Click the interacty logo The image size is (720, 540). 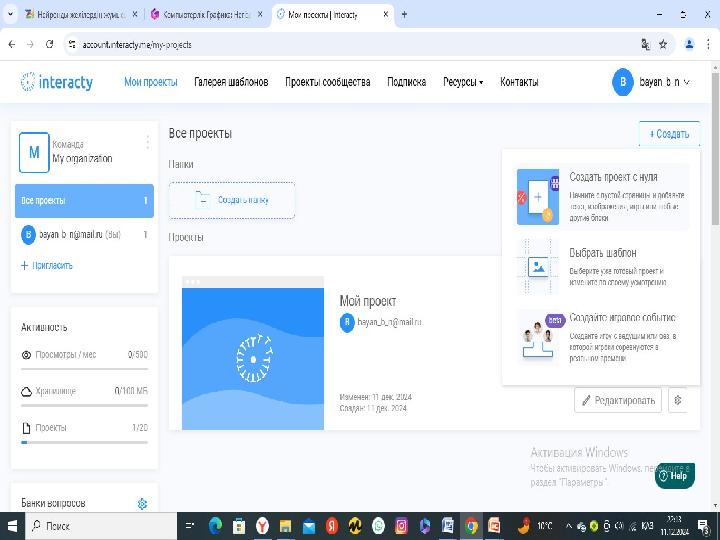(x=57, y=82)
